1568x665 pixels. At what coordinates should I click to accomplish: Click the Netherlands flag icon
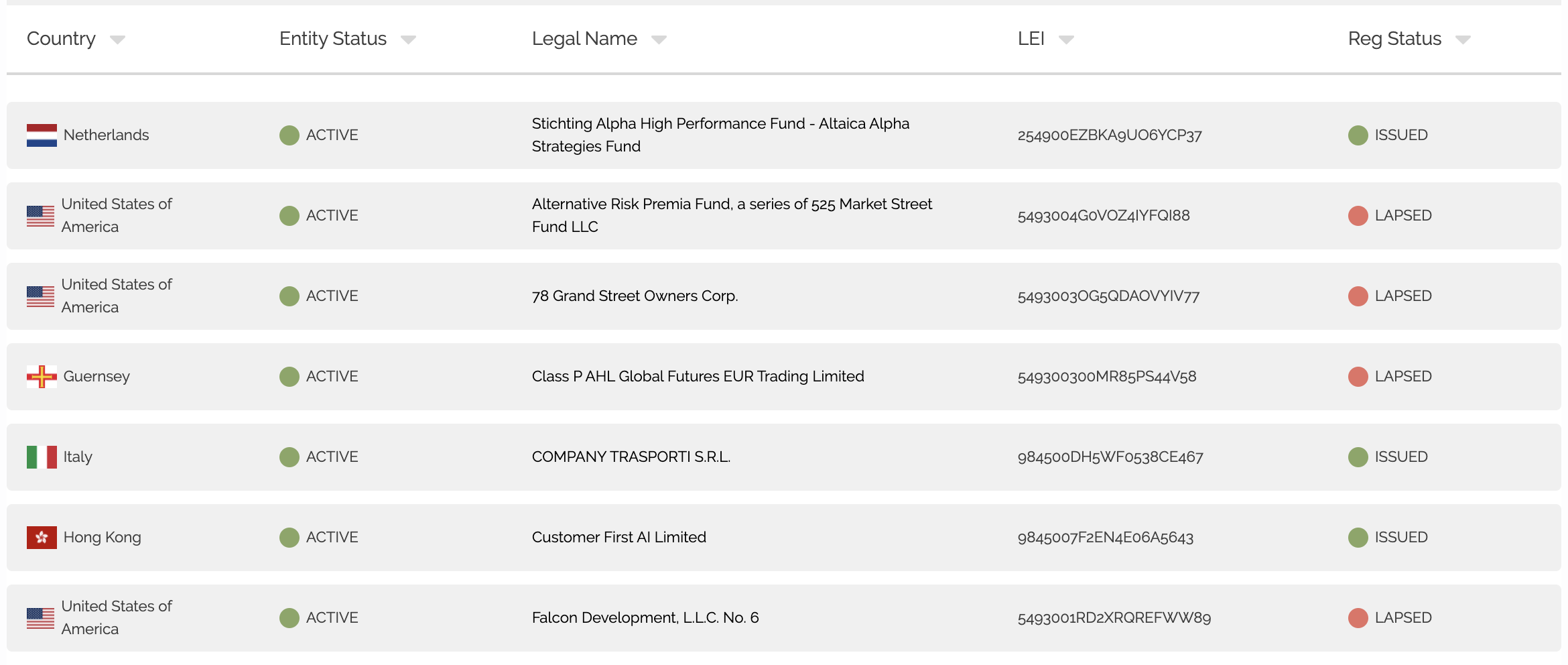pos(42,135)
